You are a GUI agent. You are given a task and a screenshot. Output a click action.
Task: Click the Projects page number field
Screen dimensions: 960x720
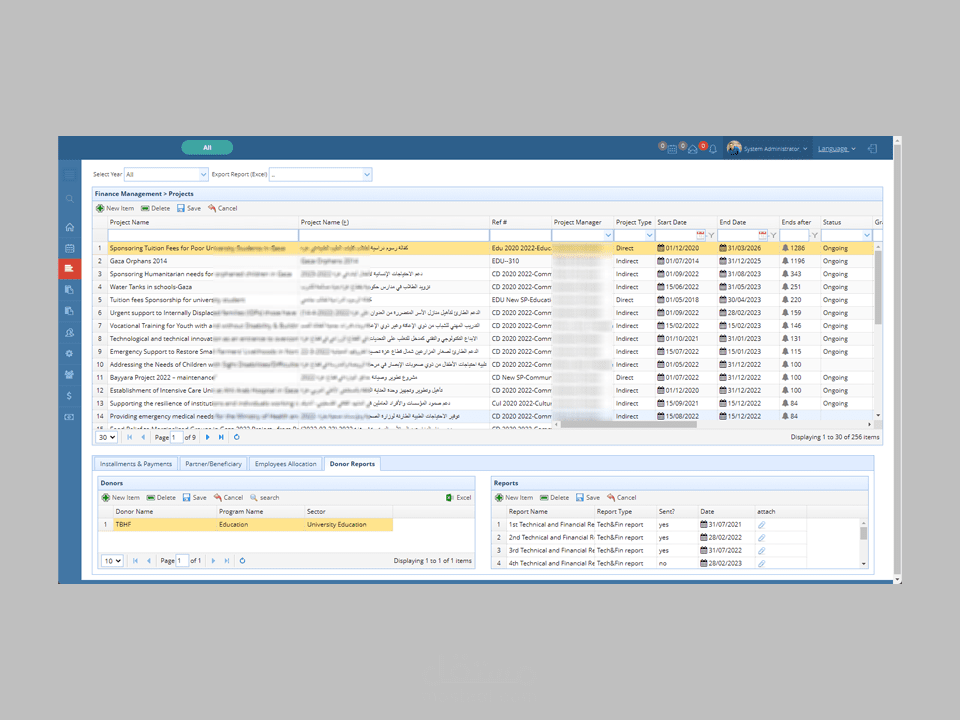point(176,437)
